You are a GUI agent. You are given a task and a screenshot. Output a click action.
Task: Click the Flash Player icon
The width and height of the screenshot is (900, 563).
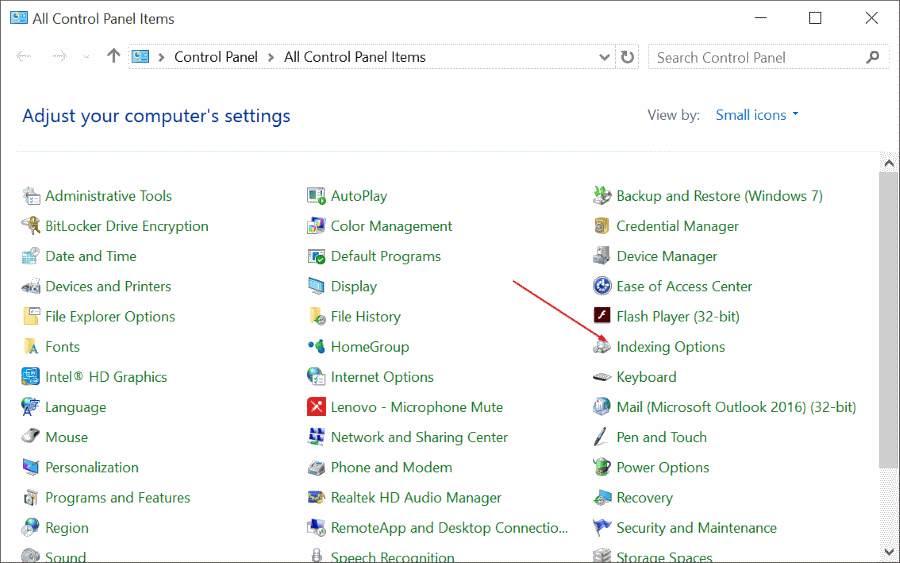pyautogui.click(x=602, y=316)
